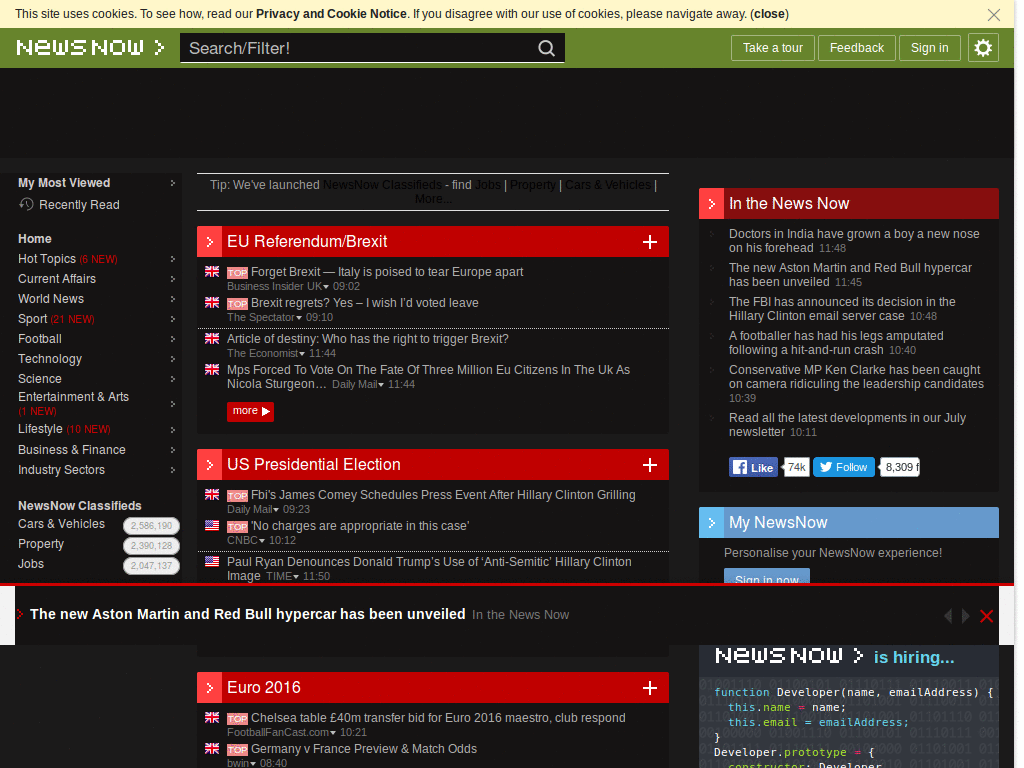Click the (close) link in cookie notice
The height and width of the screenshot is (768, 1024).
pyautogui.click(x=769, y=14)
